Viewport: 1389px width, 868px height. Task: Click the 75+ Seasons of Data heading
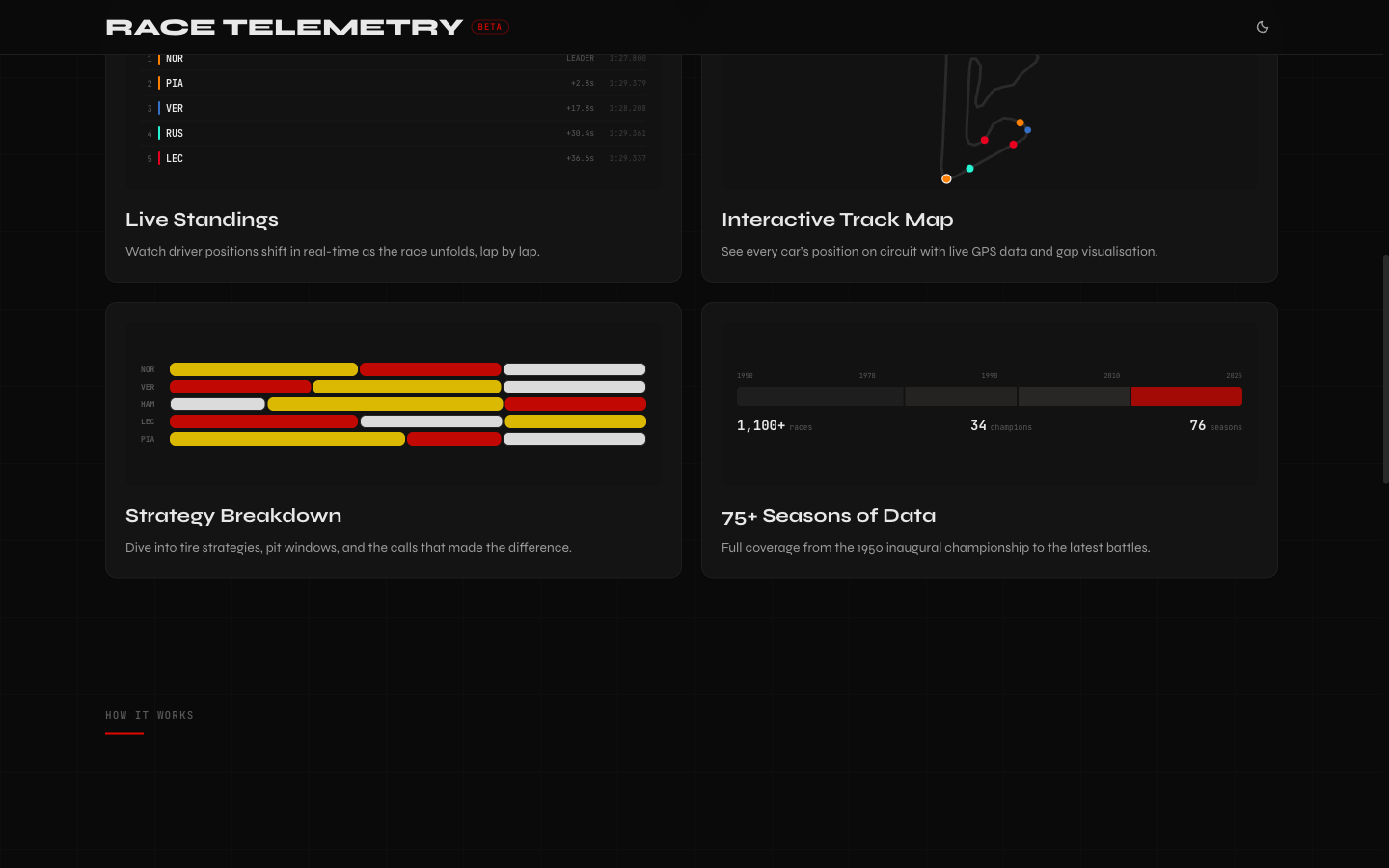(x=829, y=515)
